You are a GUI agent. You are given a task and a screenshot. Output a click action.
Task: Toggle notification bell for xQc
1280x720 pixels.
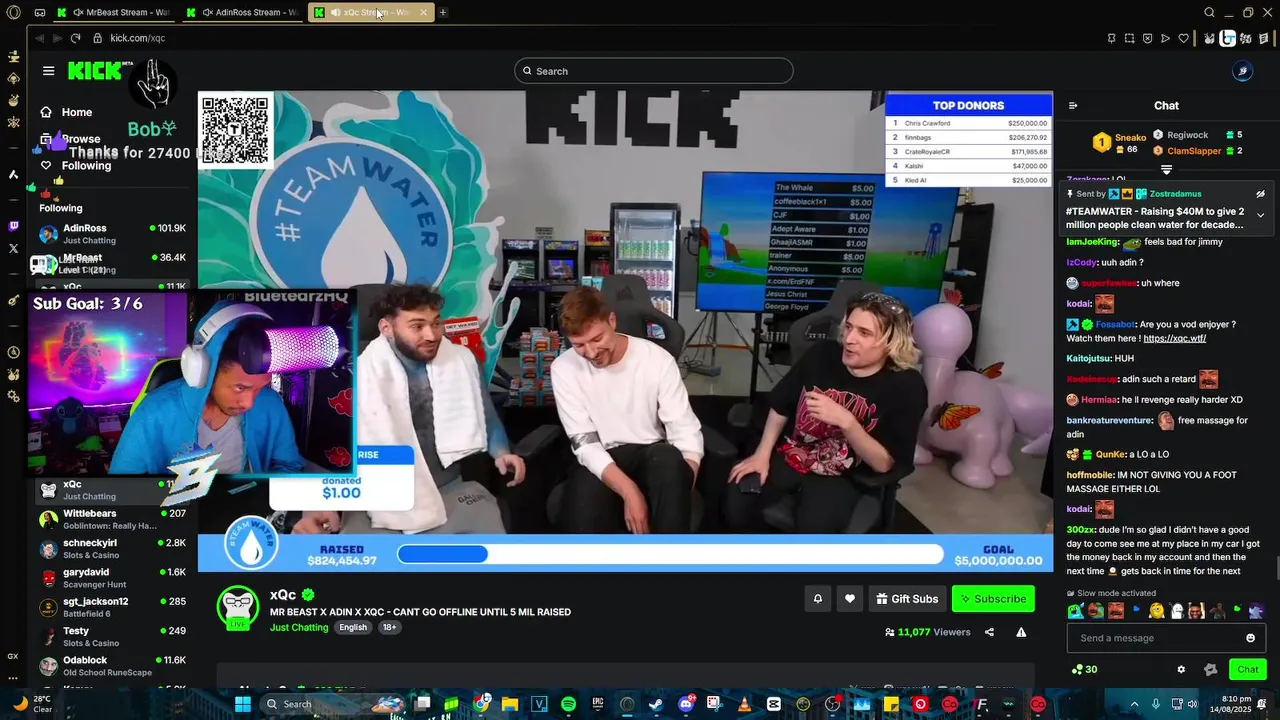[817, 599]
